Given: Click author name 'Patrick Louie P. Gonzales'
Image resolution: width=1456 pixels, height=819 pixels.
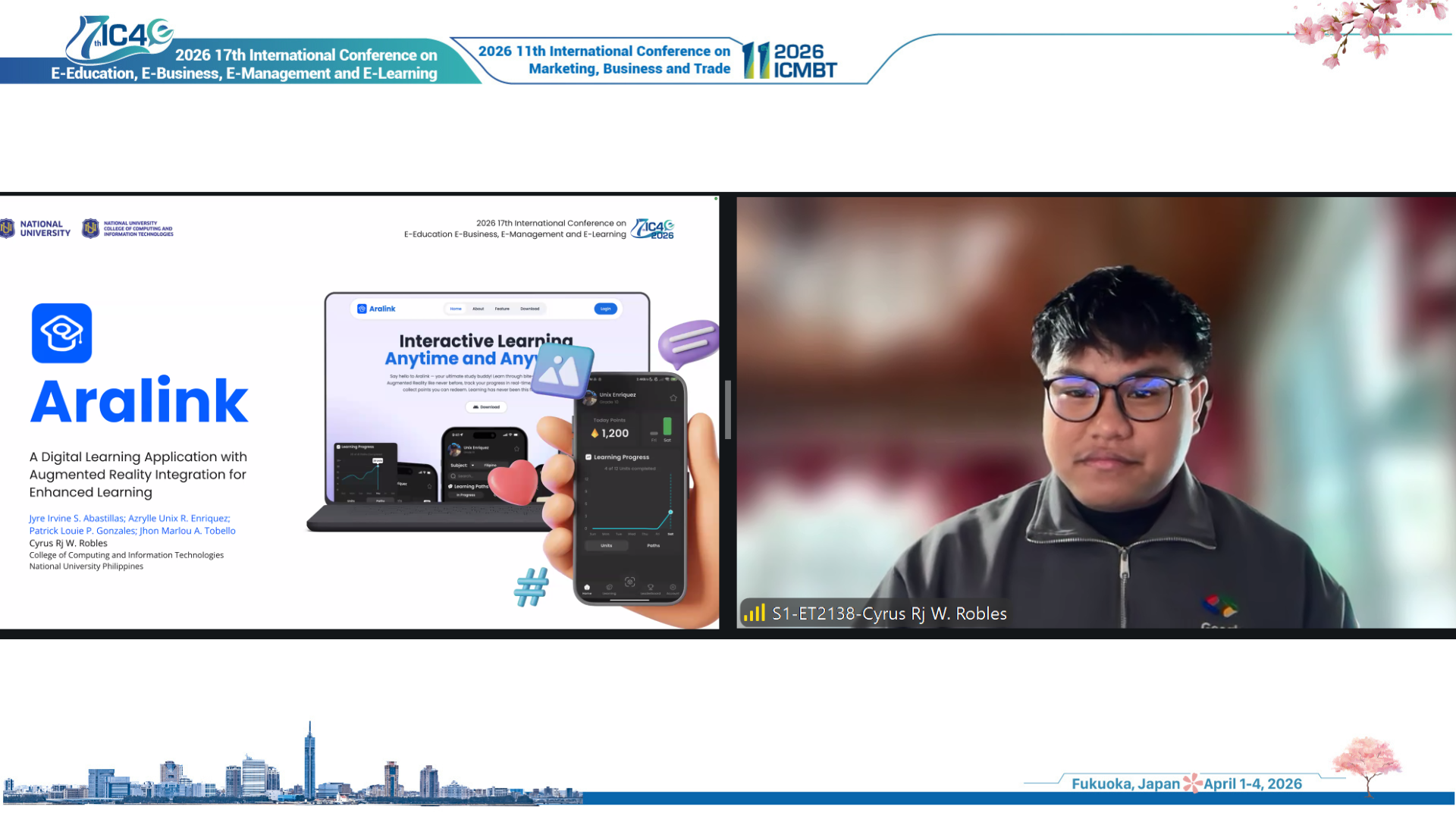Looking at the screenshot, I should pos(82,530).
